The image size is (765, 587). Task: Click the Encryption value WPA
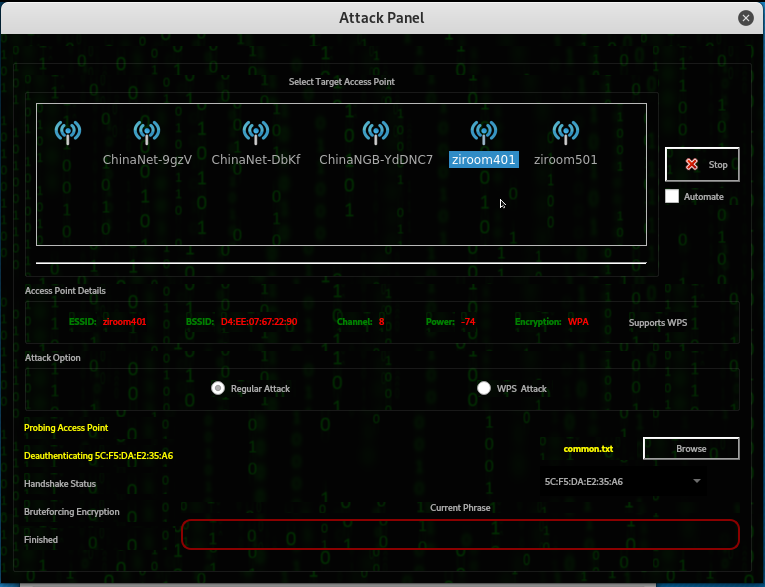[578, 322]
